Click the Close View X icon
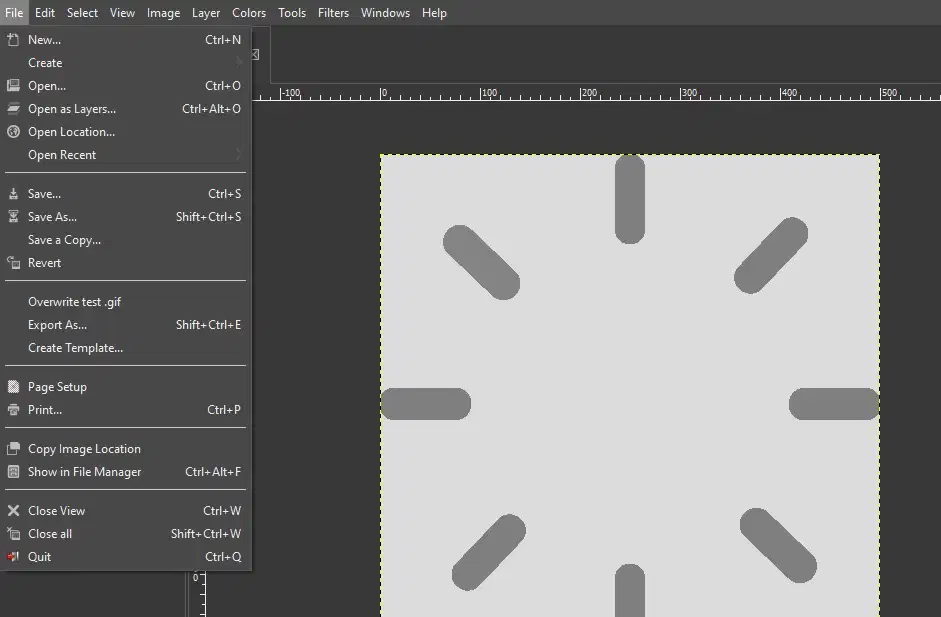The width and height of the screenshot is (941, 617). coord(13,510)
